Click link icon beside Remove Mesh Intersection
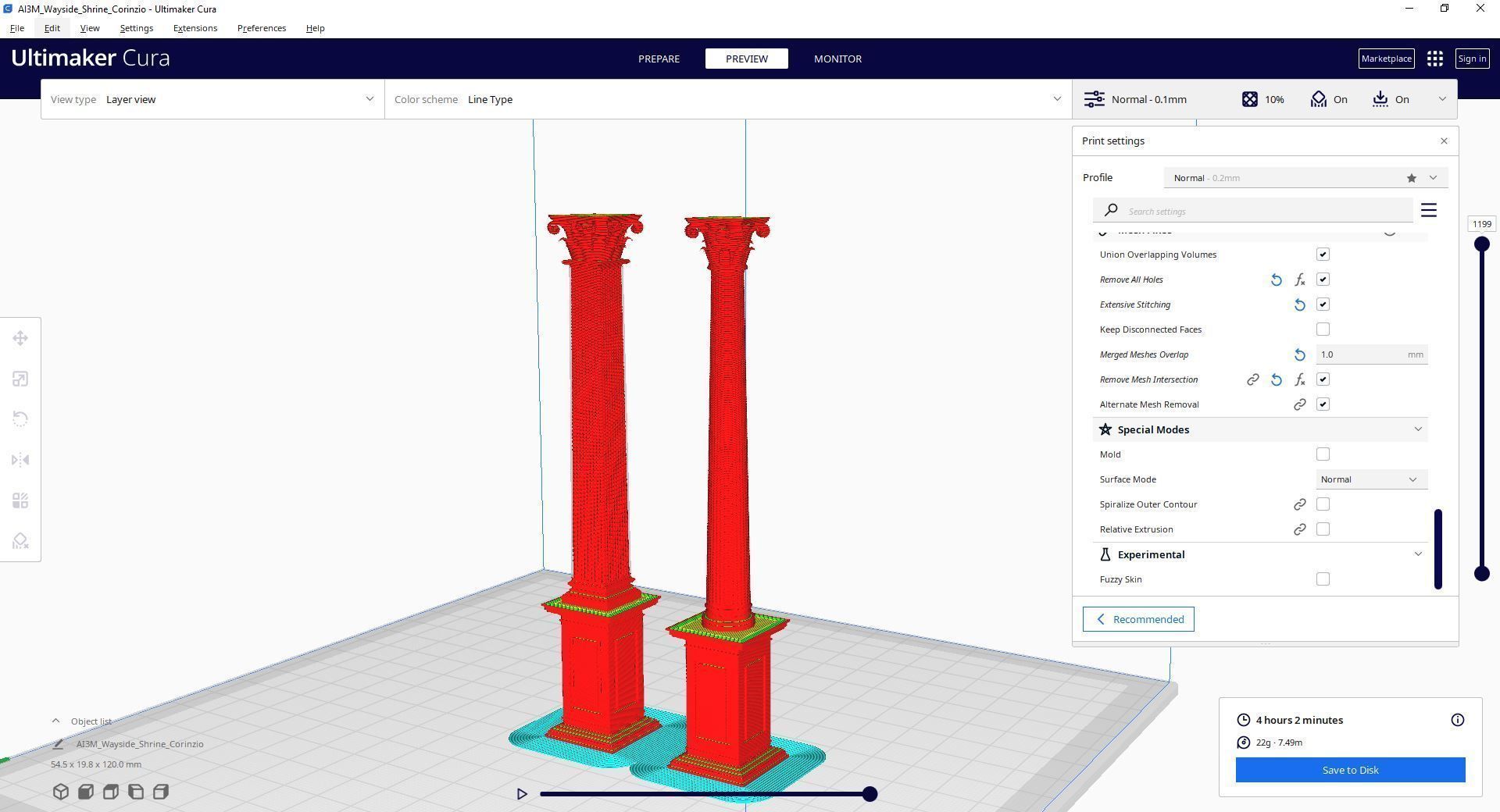 click(1252, 379)
